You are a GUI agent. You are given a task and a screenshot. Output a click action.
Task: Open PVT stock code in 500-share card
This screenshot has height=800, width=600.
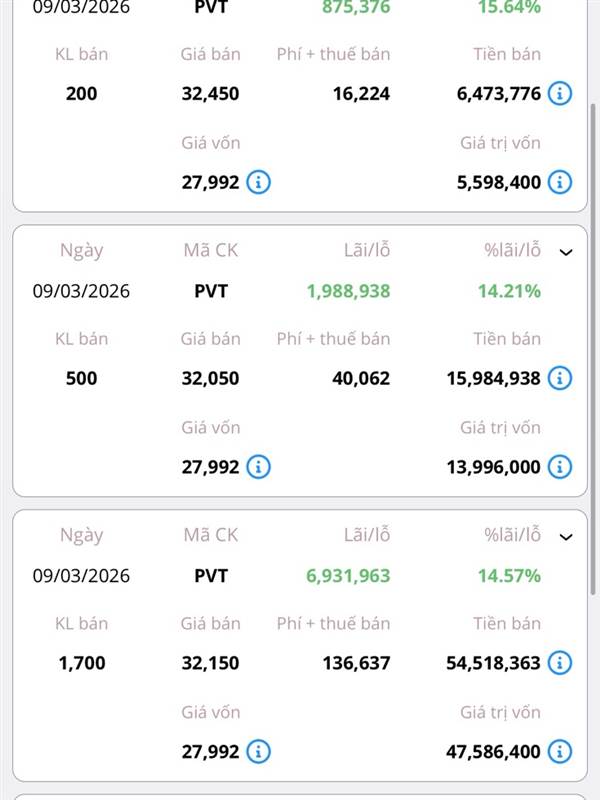point(211,291)
